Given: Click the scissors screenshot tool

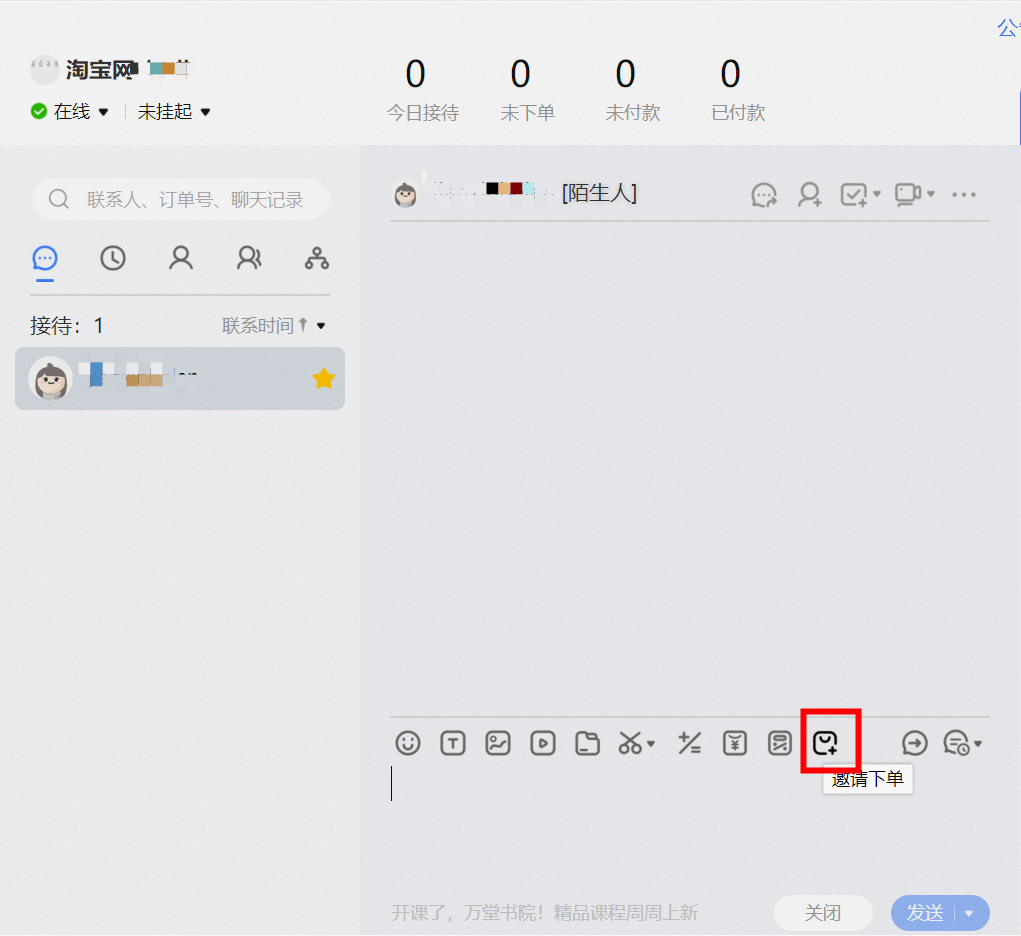Looking at the screenshot, I should [630, 743].
